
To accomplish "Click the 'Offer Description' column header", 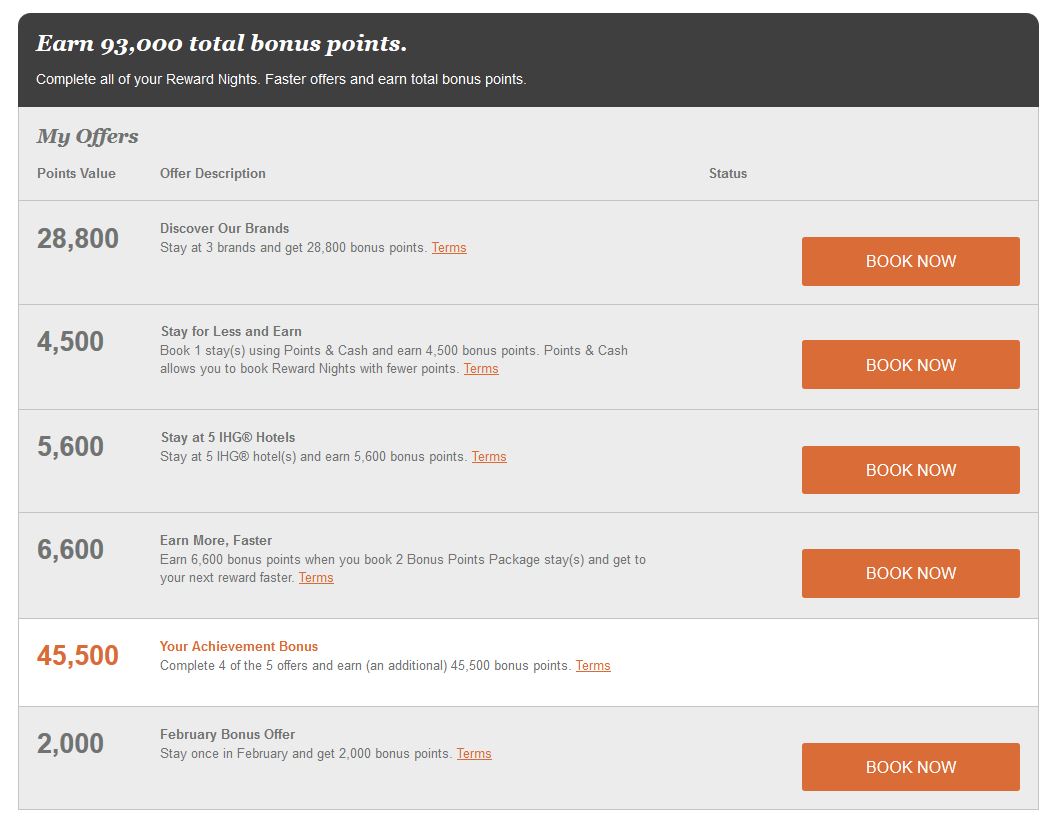I will [x=212, y=173].
